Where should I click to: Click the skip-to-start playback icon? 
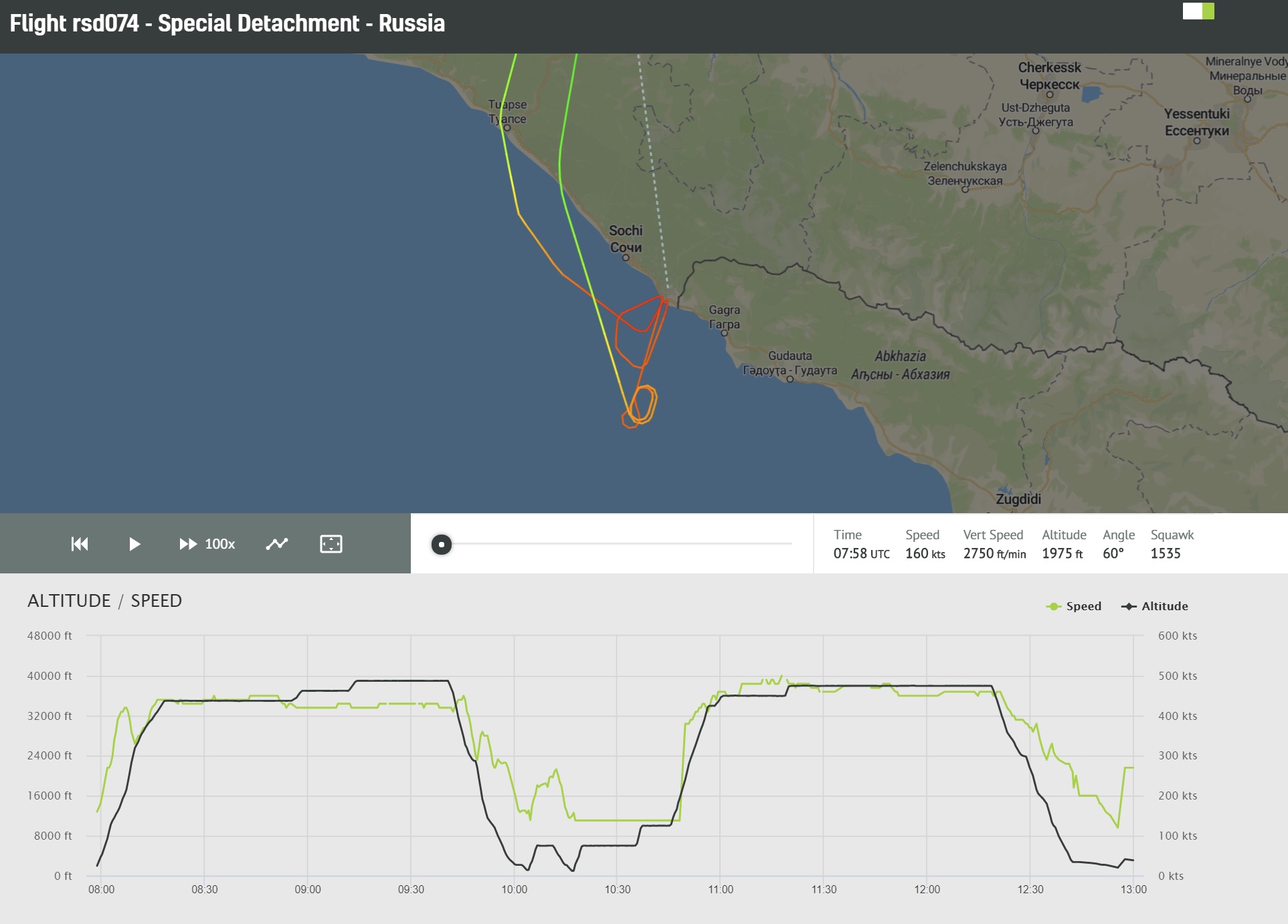(x=80, y=544)
